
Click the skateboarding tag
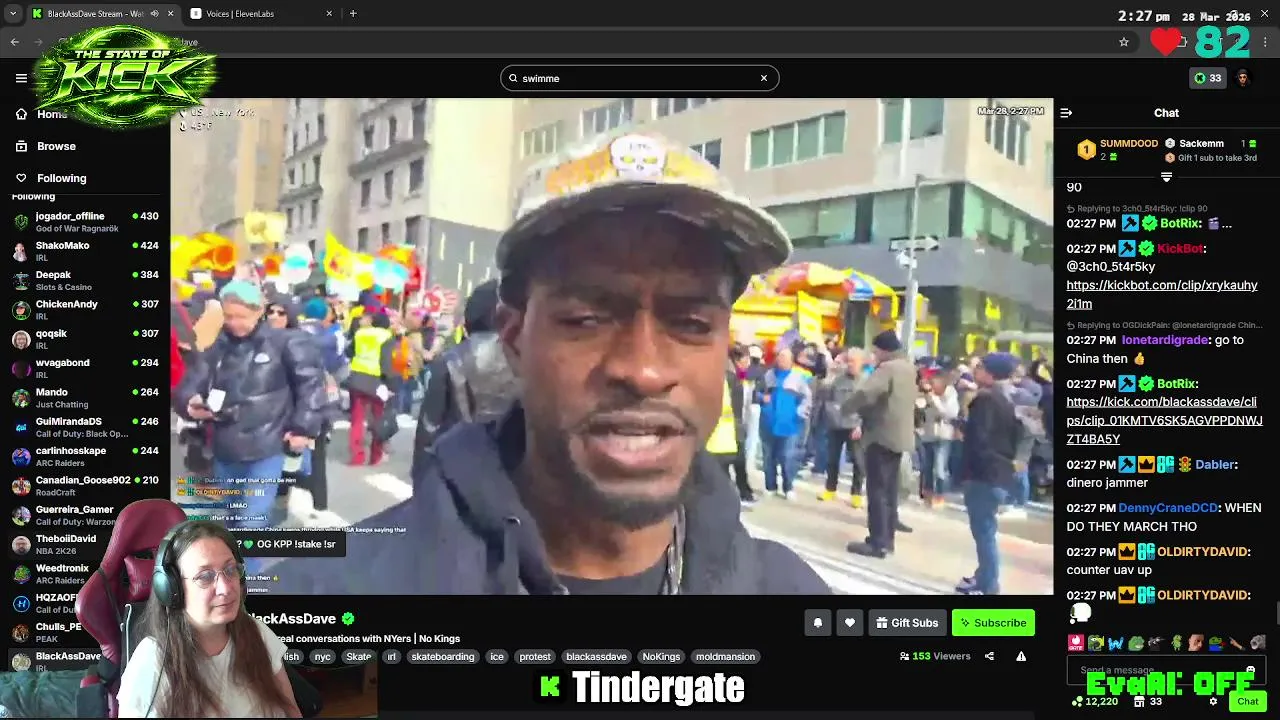(442, 657)
